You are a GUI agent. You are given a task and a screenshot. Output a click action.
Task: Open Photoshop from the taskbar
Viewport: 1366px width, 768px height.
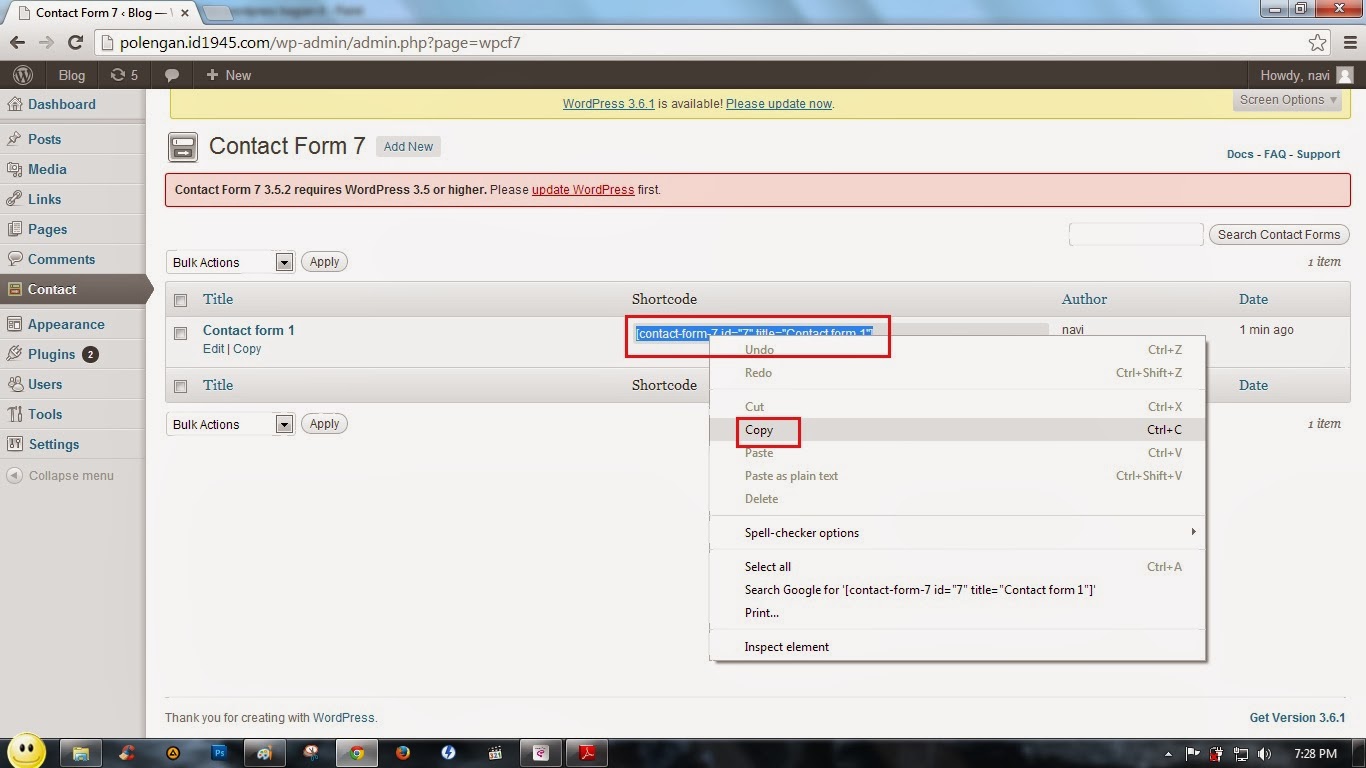click(x=220, y=753)
